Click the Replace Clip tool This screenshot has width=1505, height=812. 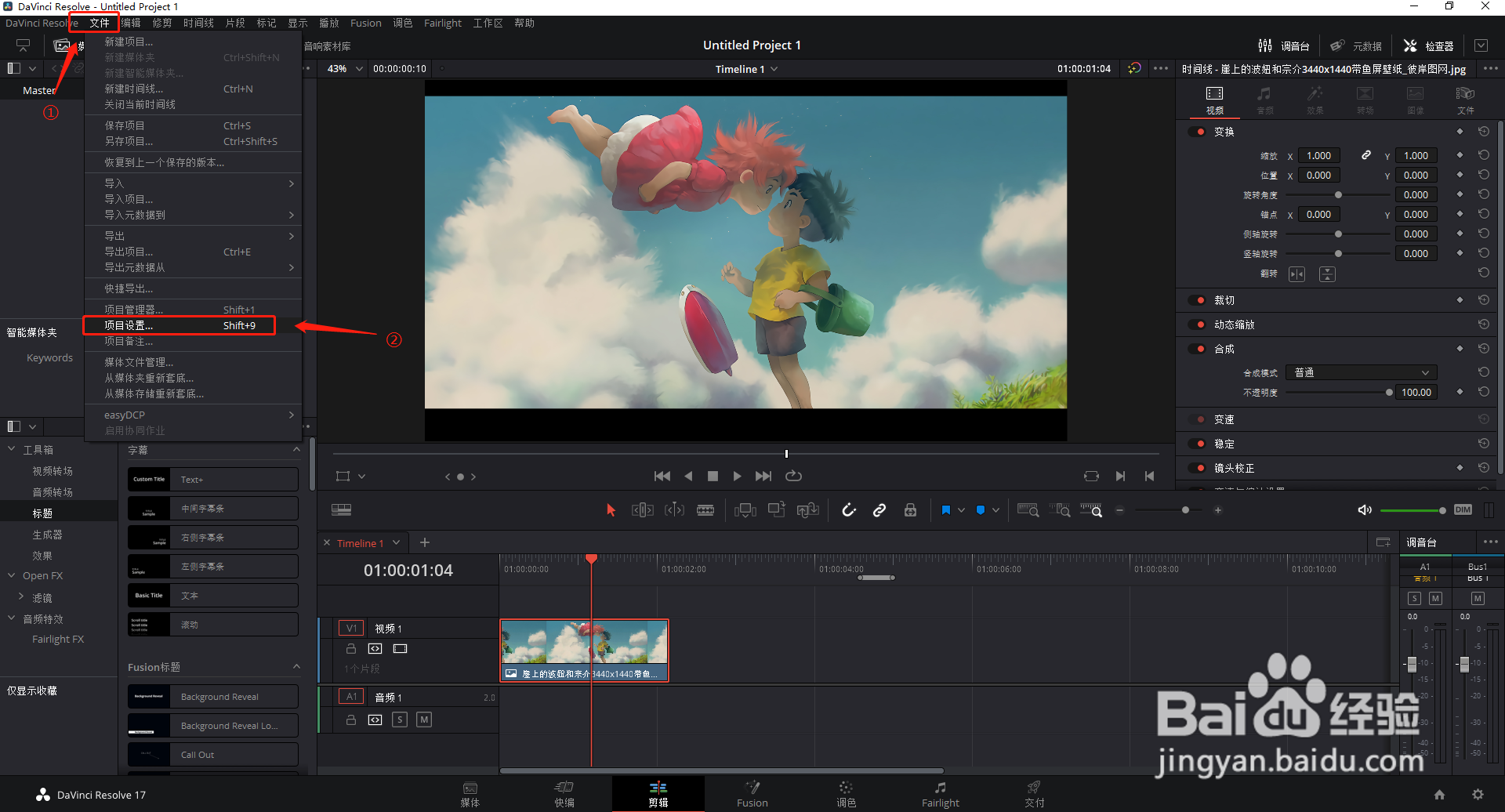coord(808,510)
